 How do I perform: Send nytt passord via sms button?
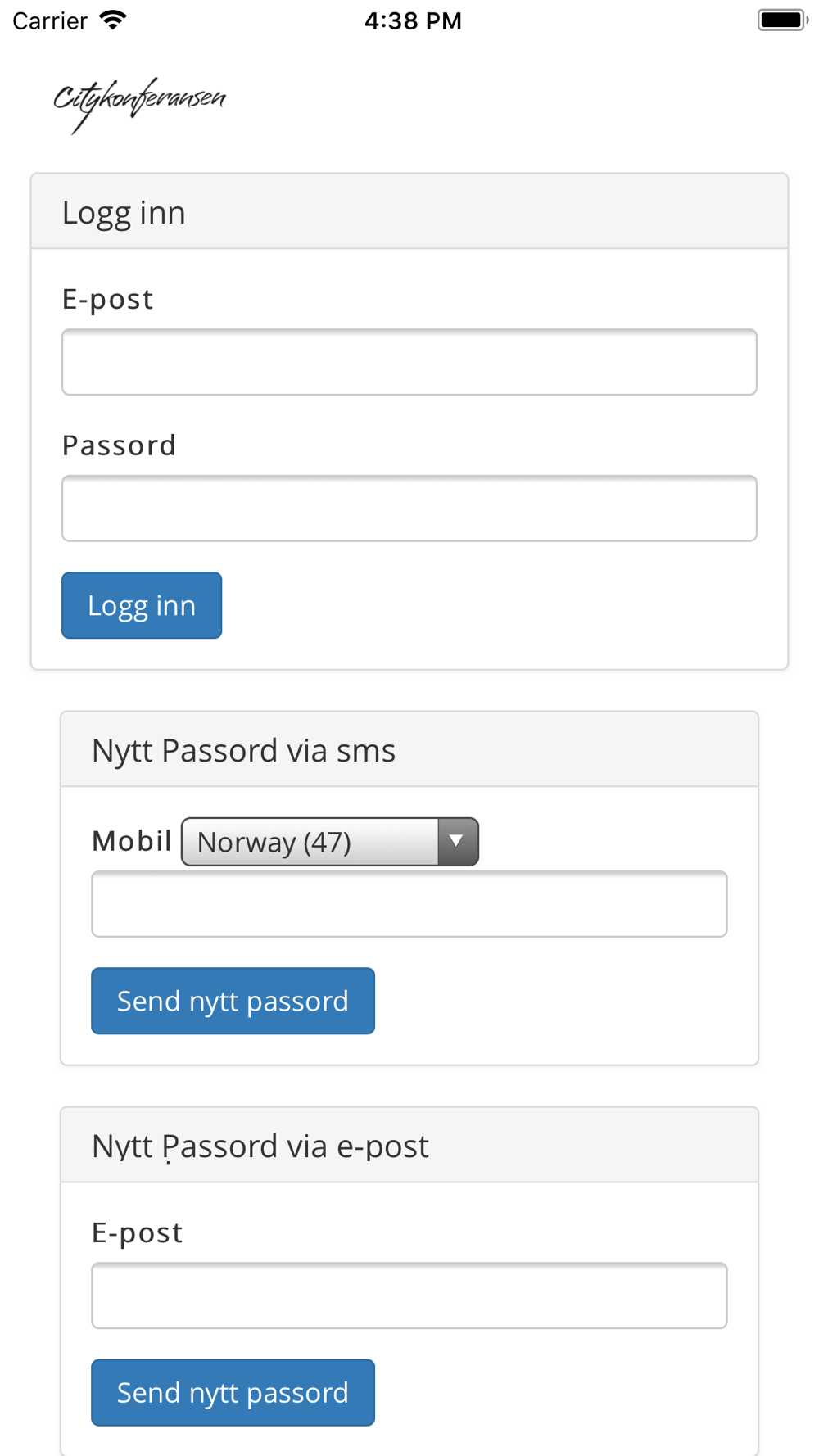pos(233,1001)
